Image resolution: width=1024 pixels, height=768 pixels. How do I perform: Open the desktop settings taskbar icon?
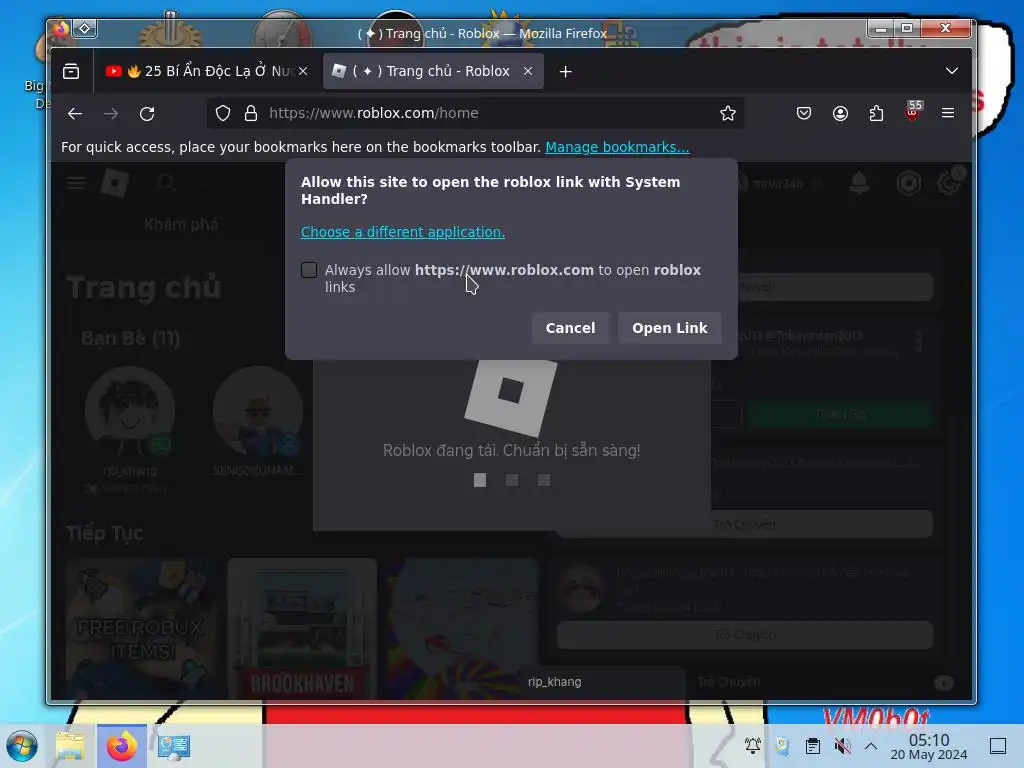(x=173, y=746)
